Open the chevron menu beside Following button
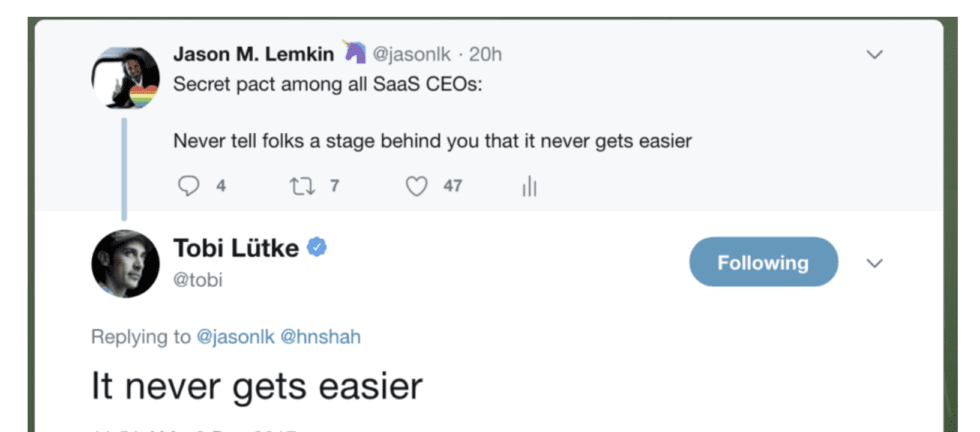 [875, 263]
